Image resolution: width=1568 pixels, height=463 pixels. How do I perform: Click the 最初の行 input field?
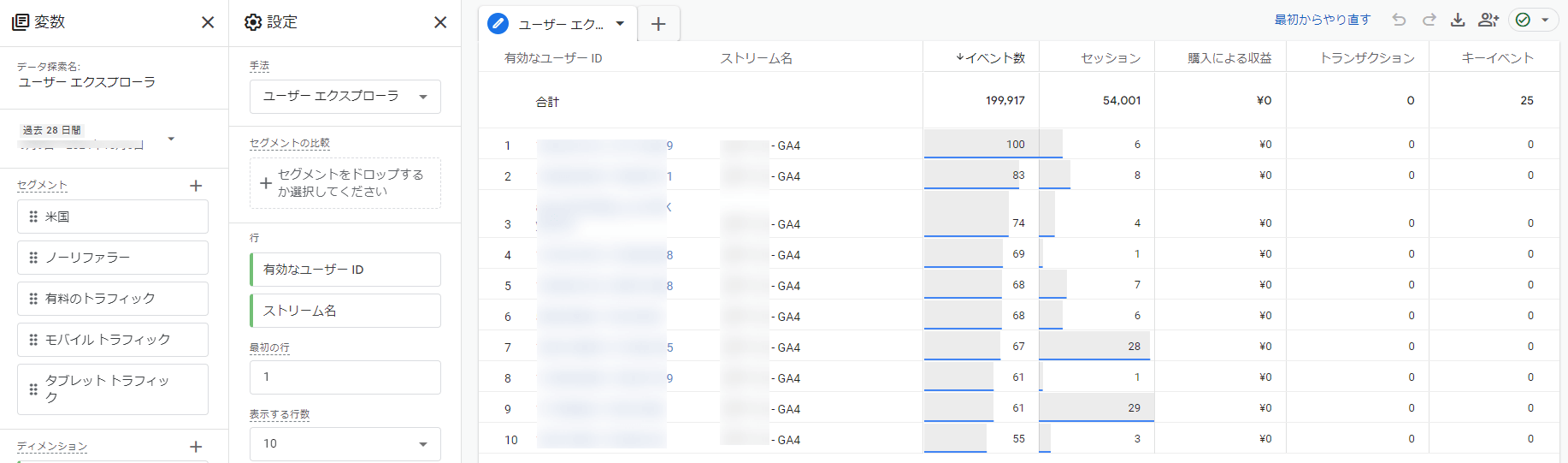tap(345, 377)
